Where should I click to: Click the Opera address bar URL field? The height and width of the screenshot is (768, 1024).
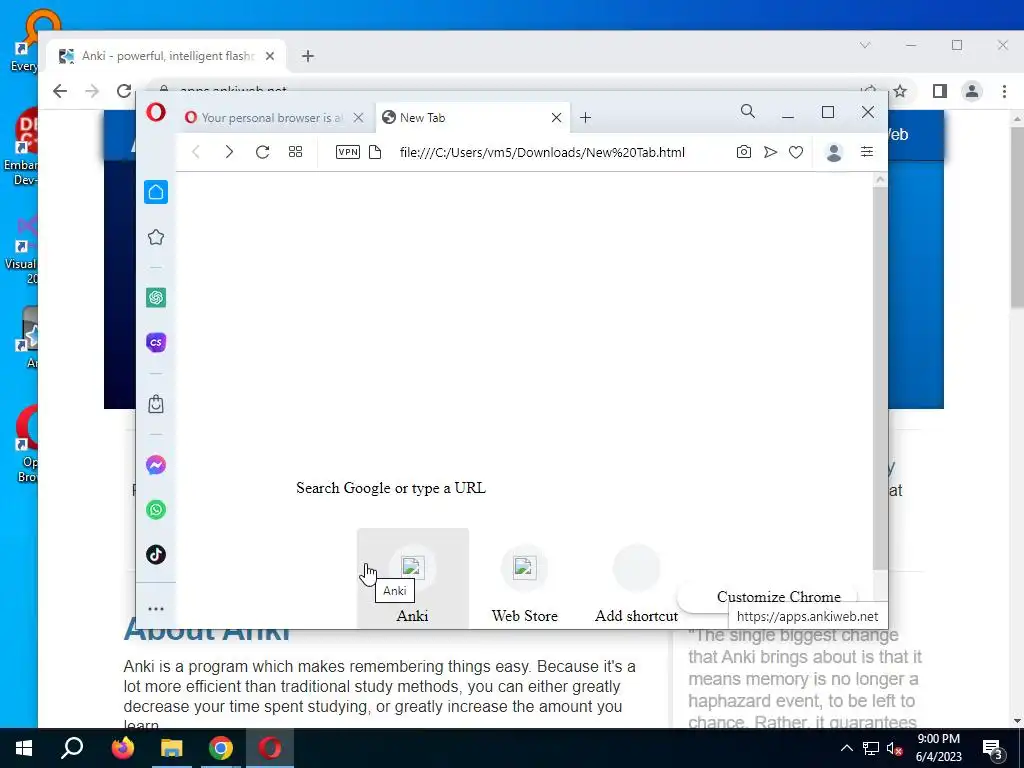542,152
